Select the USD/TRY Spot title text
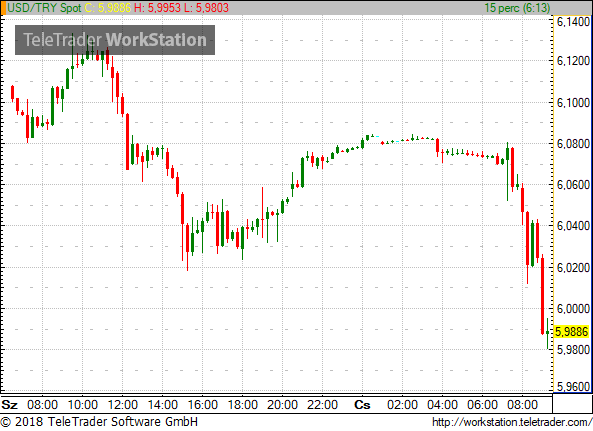The width and height of the screenshot is (593, 431). pos(44,8)
